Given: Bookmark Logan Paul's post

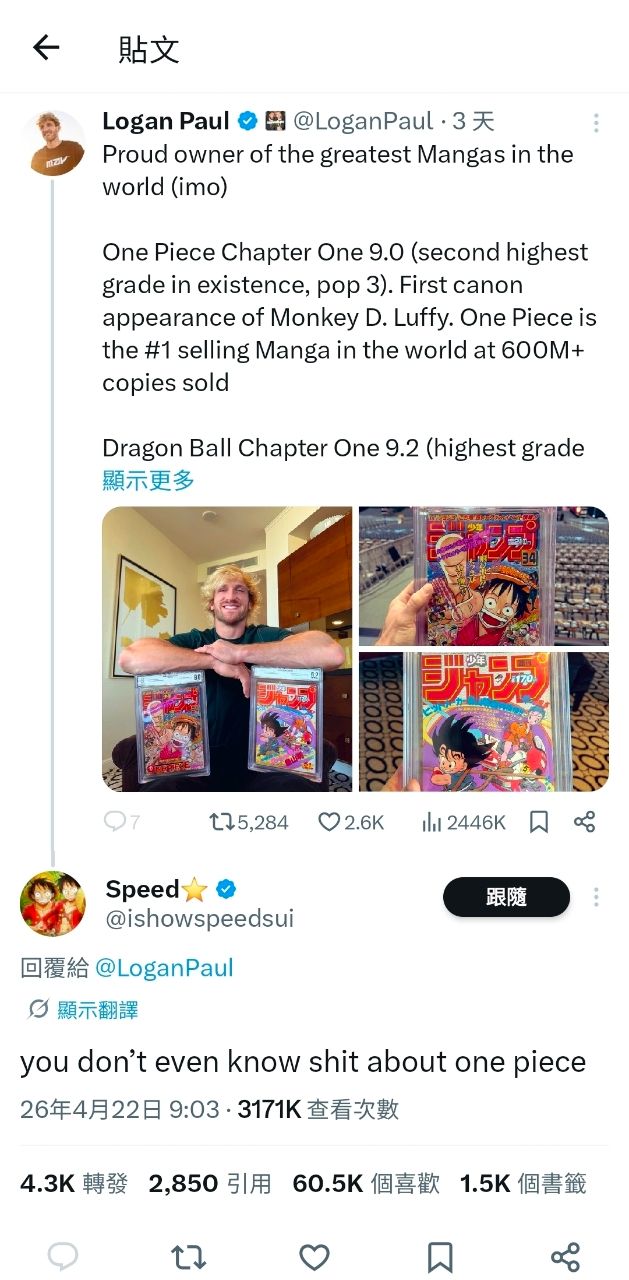Looking at the screenshot, I should click(538, 822).
